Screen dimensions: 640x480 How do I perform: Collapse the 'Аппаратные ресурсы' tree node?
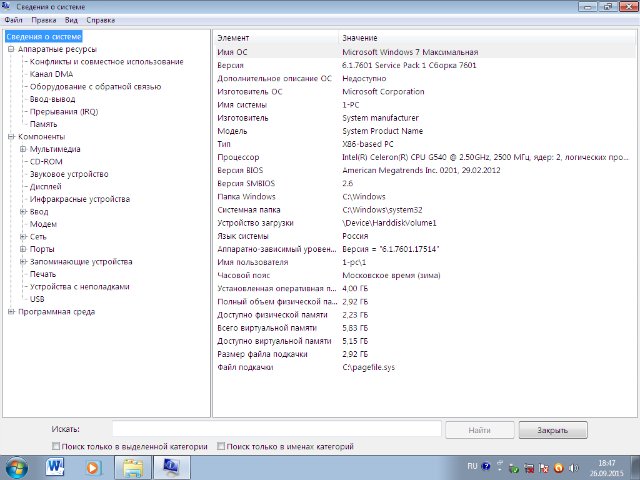11,49
